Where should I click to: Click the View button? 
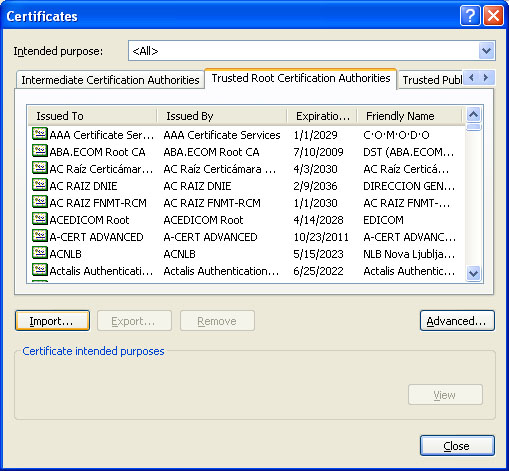445,395
